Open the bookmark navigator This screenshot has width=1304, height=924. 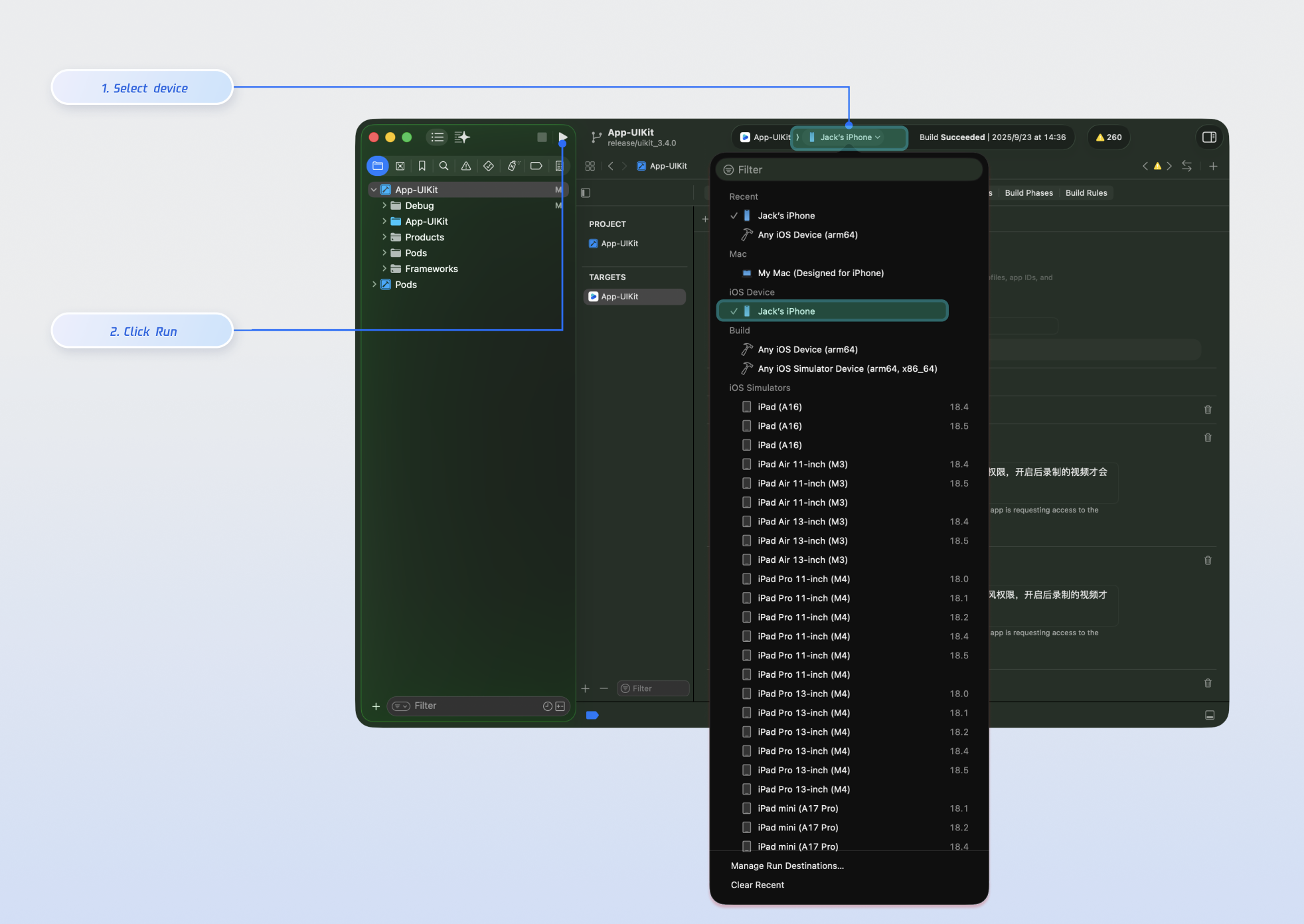[x=422, y=166]
